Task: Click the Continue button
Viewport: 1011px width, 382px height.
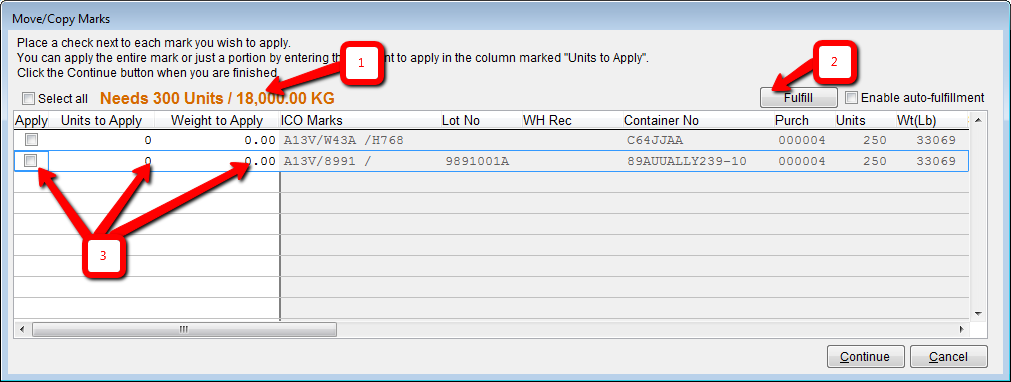Action: [865, 357]
